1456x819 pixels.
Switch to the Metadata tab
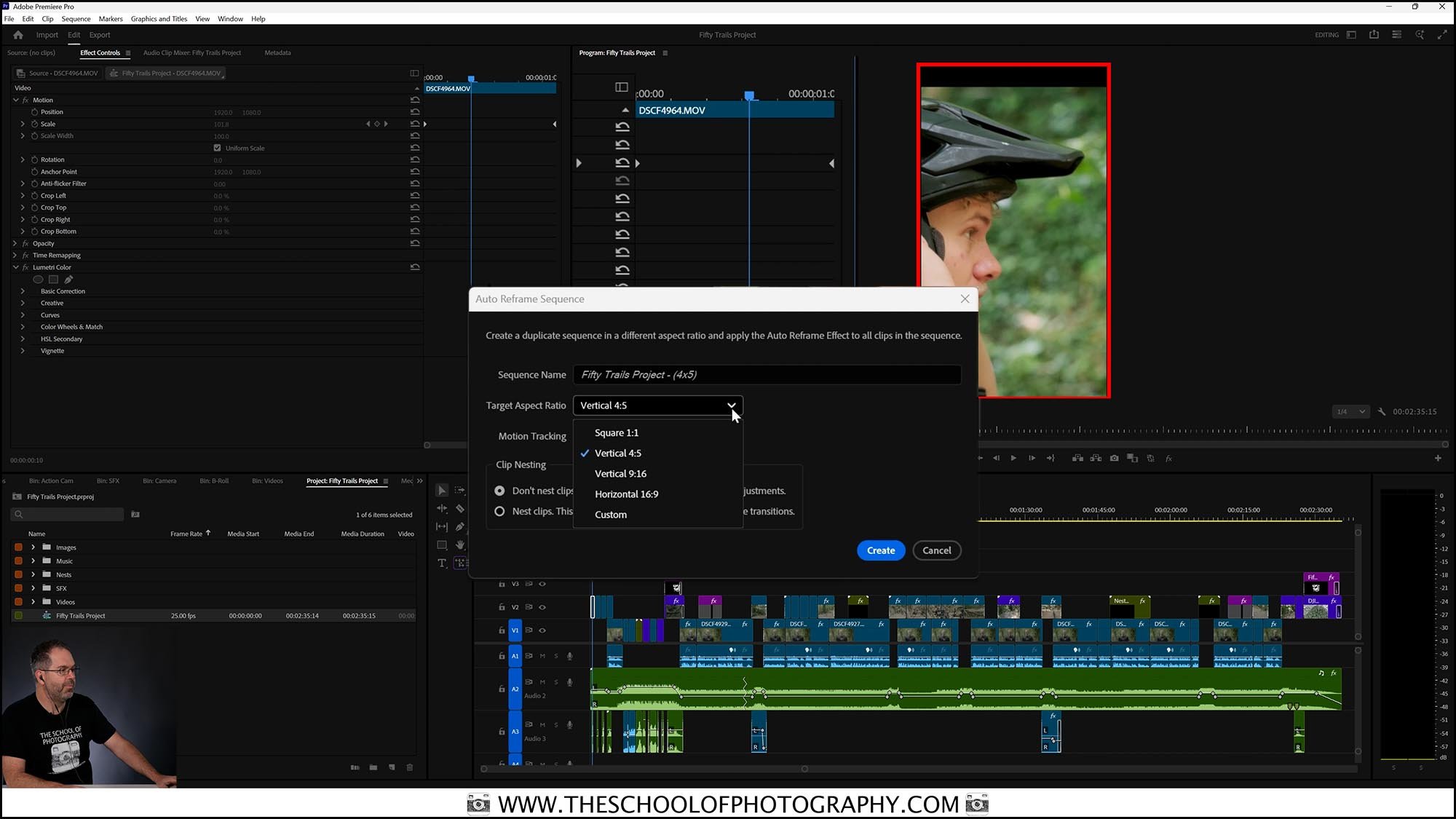coord(277,52)
